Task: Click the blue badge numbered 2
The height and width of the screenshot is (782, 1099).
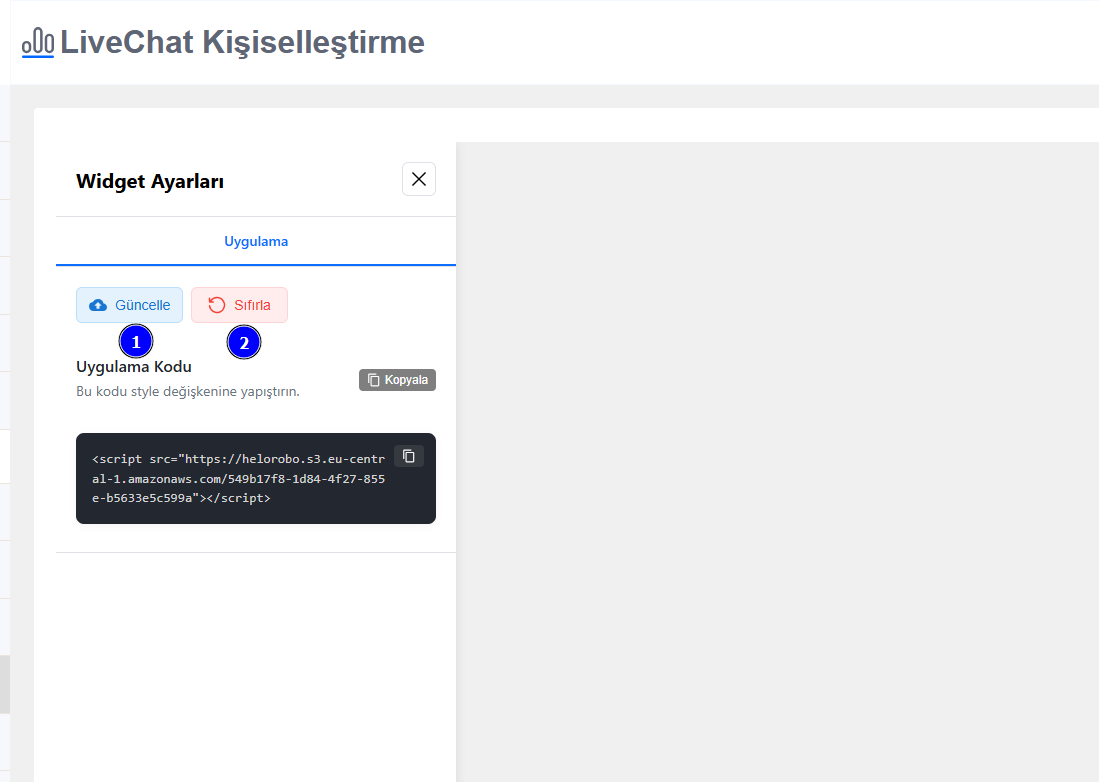Action: 244,342
